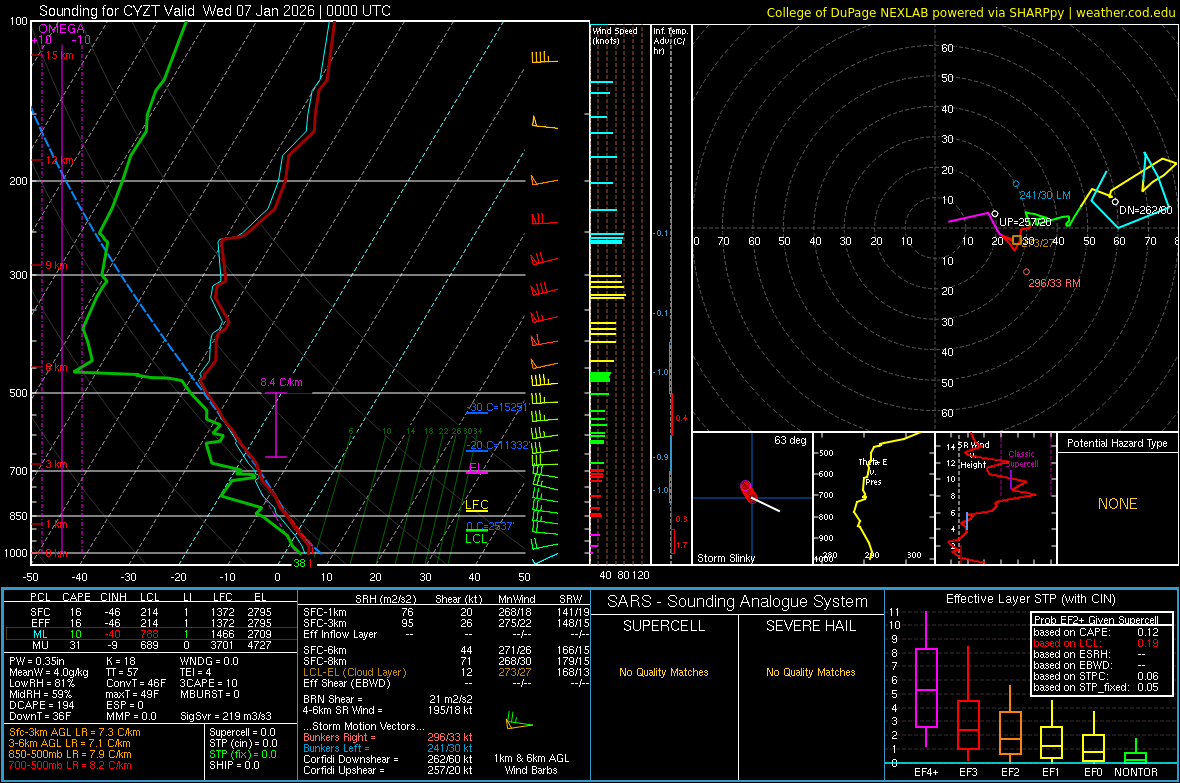Click the yellow LFC marker label

click(x=476, y=504)
